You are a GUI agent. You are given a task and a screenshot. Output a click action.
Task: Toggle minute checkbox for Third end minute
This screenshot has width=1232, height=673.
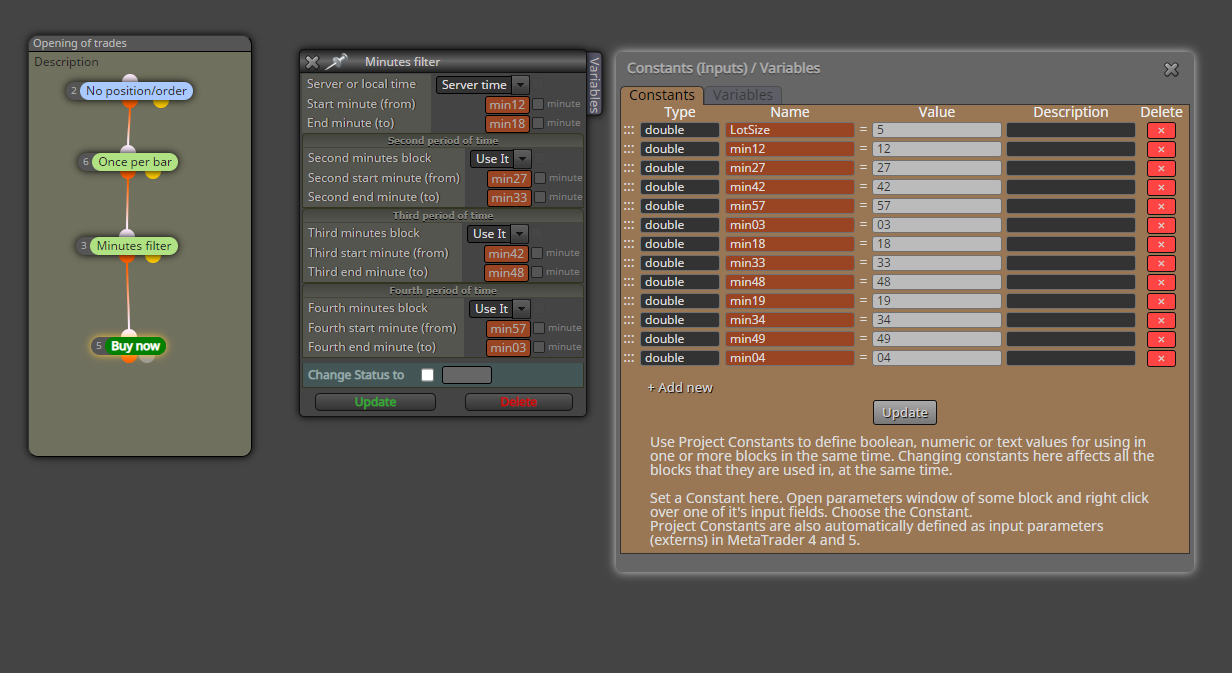[538, 272]
